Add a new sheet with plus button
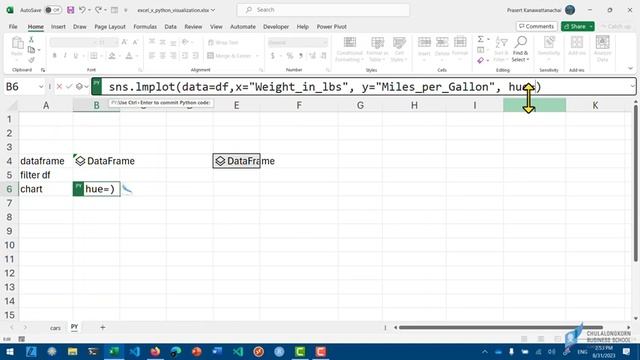 (x=102, y=327)
